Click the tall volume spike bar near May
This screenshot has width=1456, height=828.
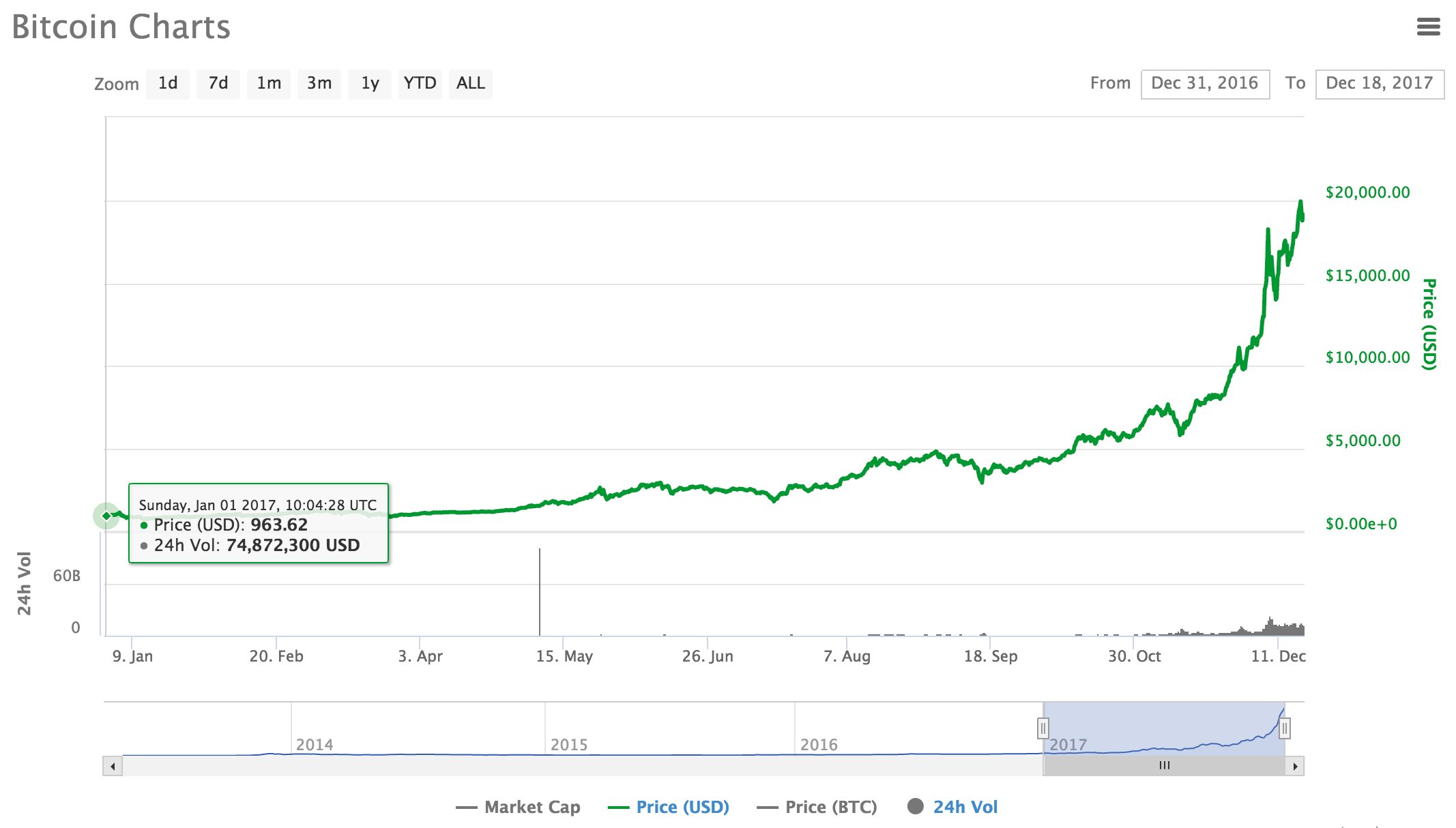click(x=540, y=592)
